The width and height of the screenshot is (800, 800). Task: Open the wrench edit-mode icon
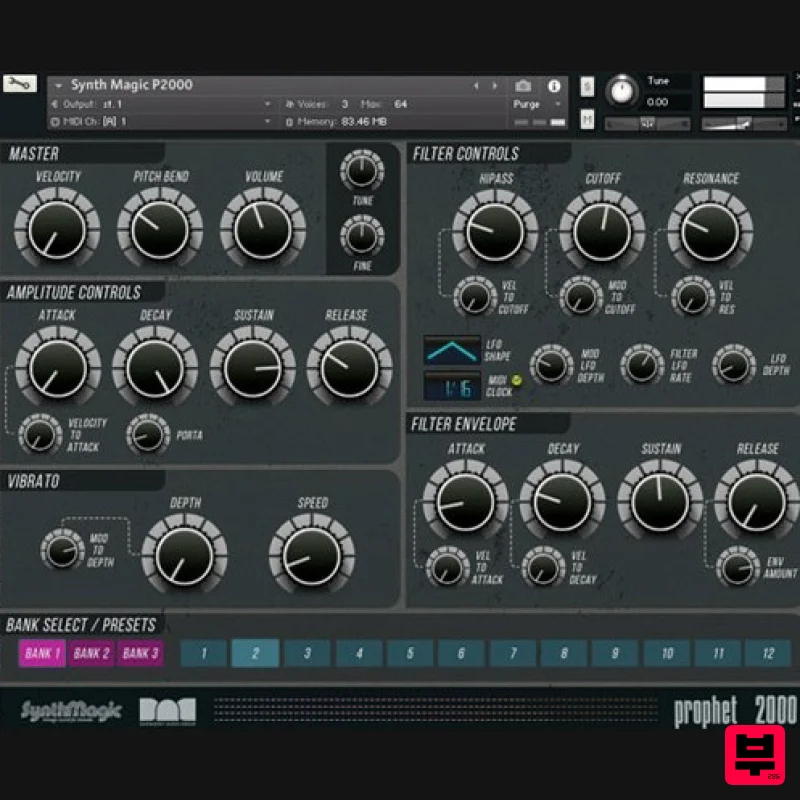(x=20, y=83)
